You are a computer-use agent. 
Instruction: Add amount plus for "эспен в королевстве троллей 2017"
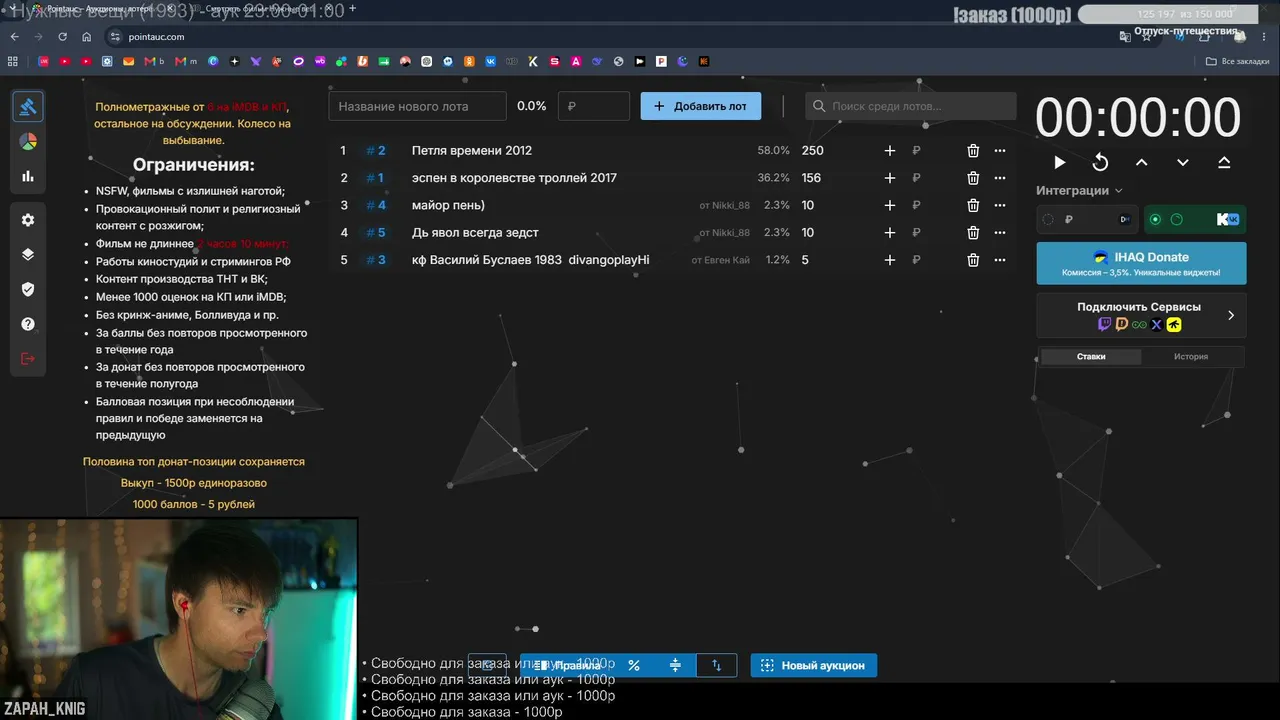click(890, 178)
